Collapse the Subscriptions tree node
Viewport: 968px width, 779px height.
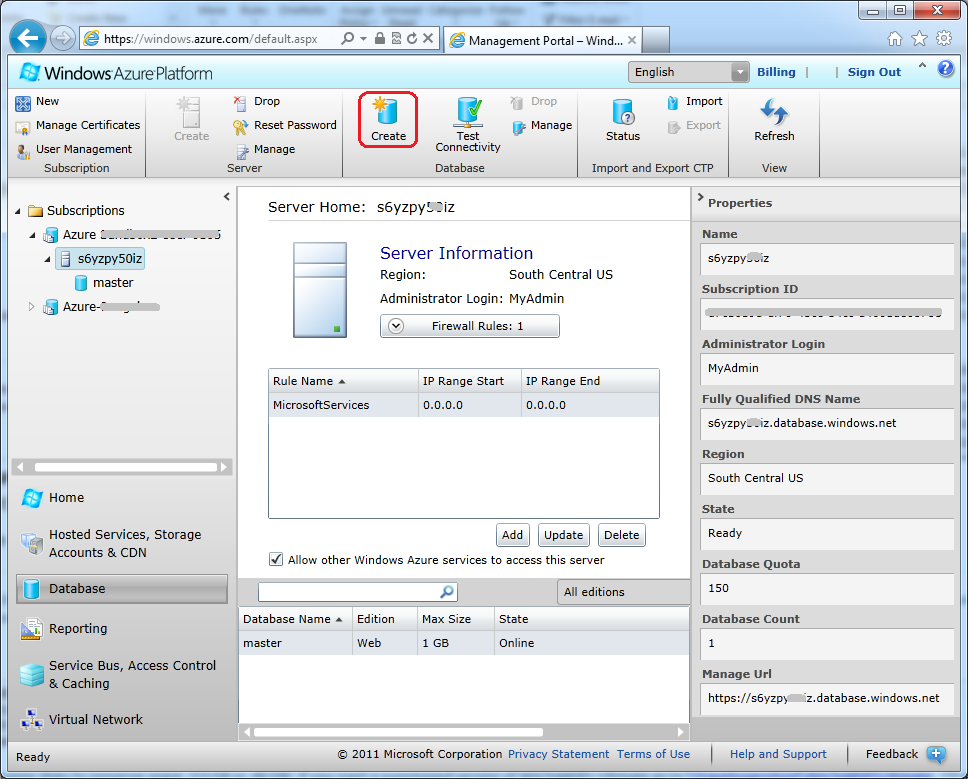18,211
